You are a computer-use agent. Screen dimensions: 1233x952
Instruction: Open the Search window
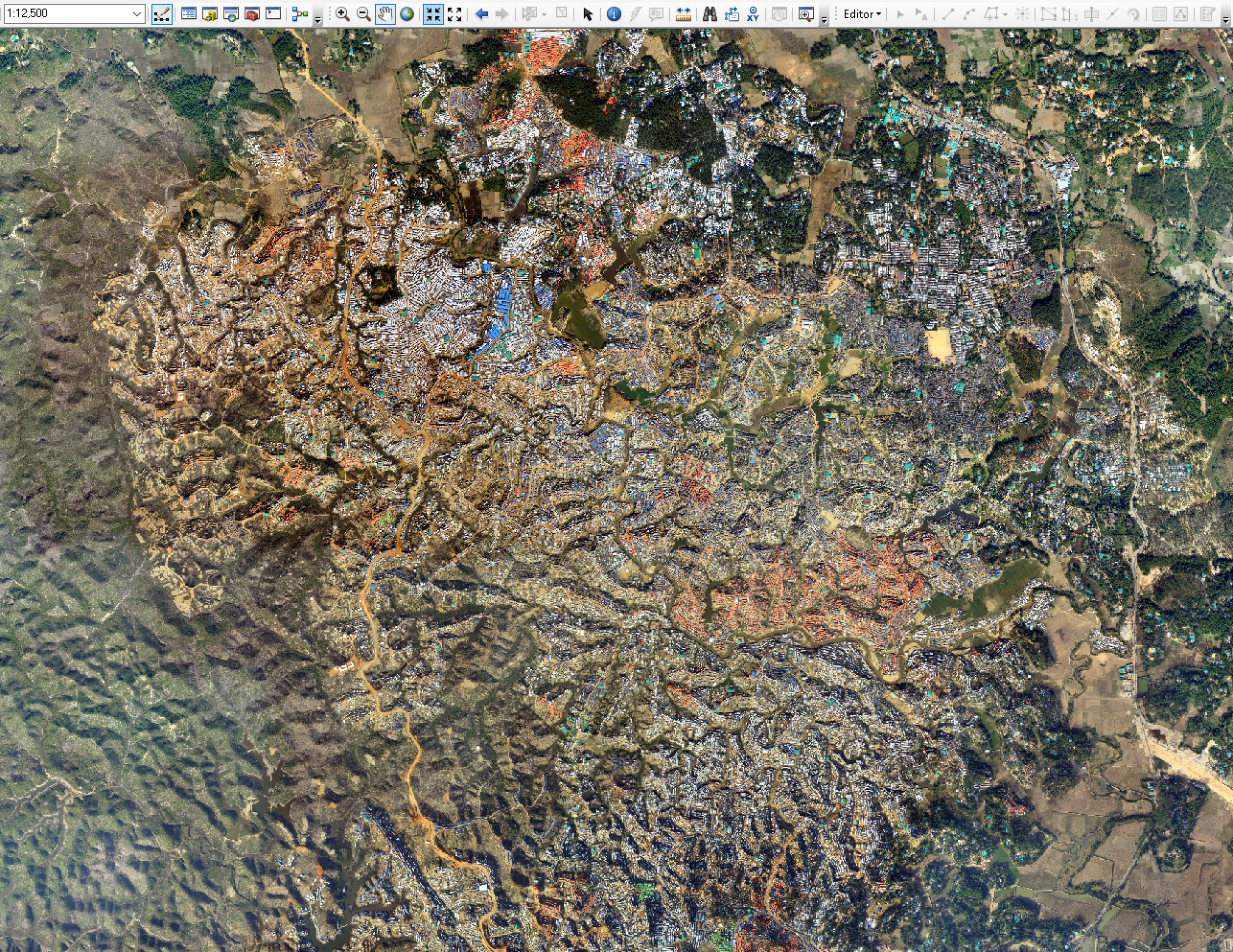coord(231,14)
